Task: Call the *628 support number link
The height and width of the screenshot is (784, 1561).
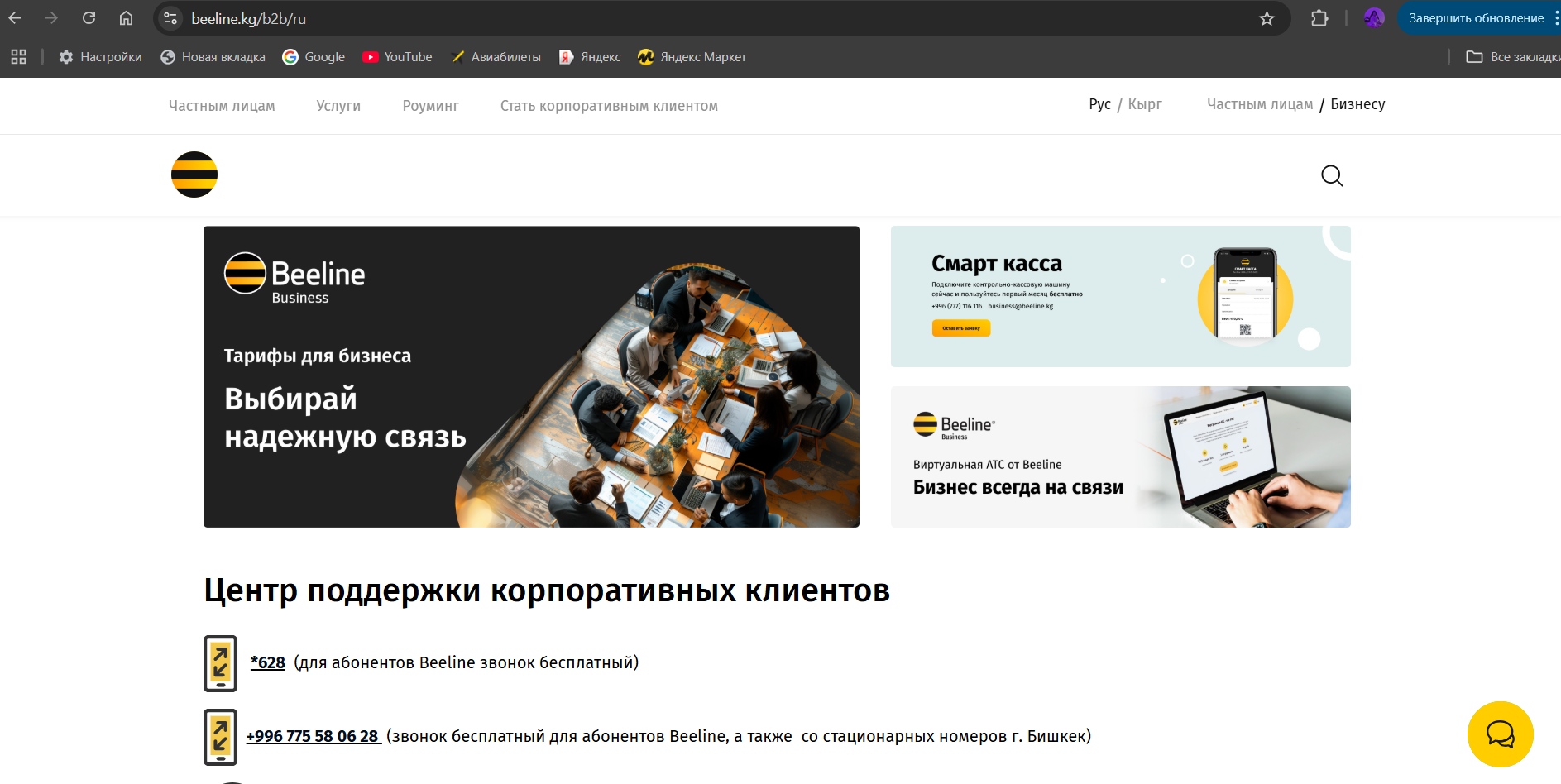Action: pyautogui.click(x=268, y=662)
